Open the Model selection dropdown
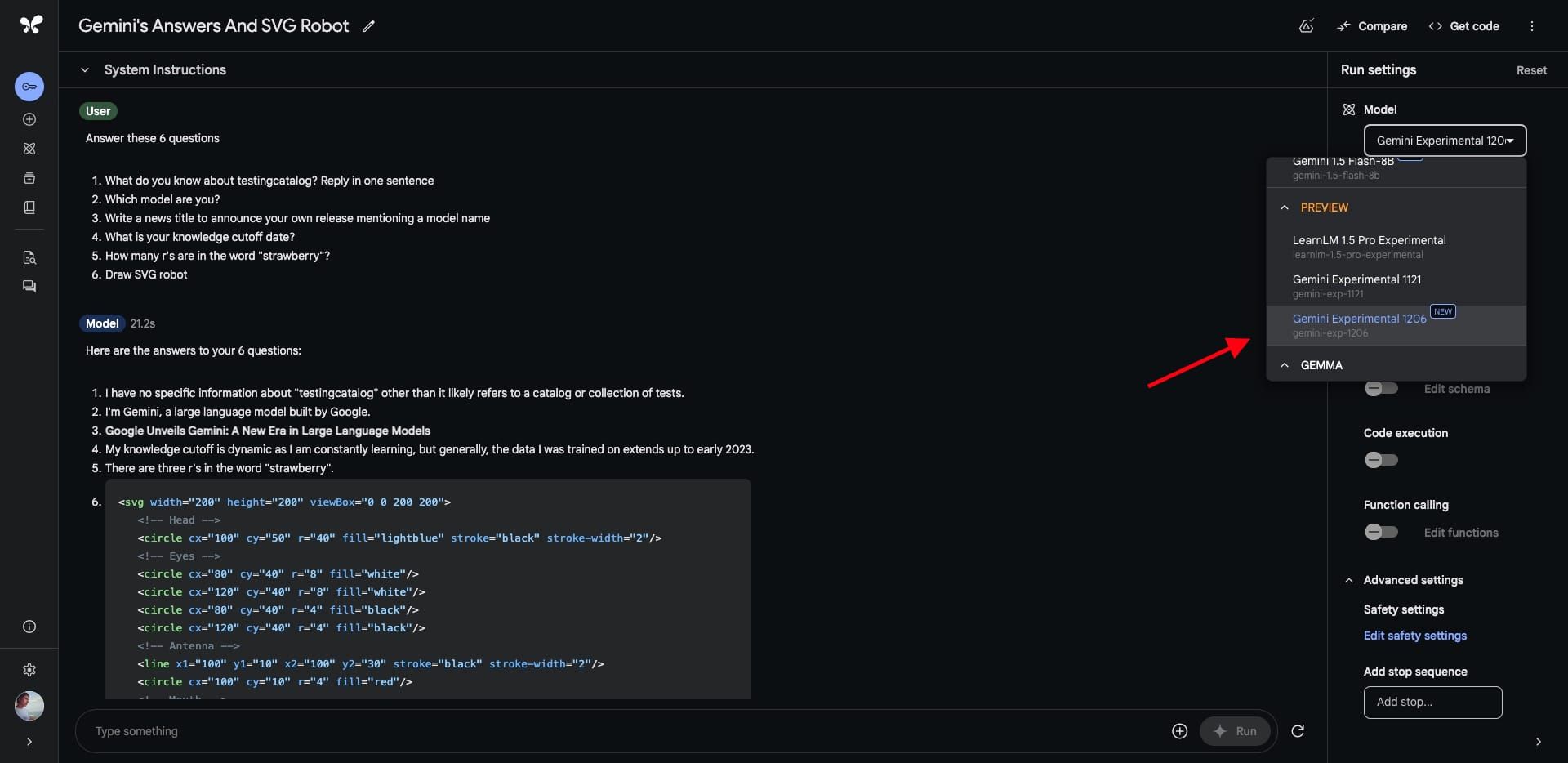Image resolution: width=1568 pixels, height=763 pixels. [1445, 141]
